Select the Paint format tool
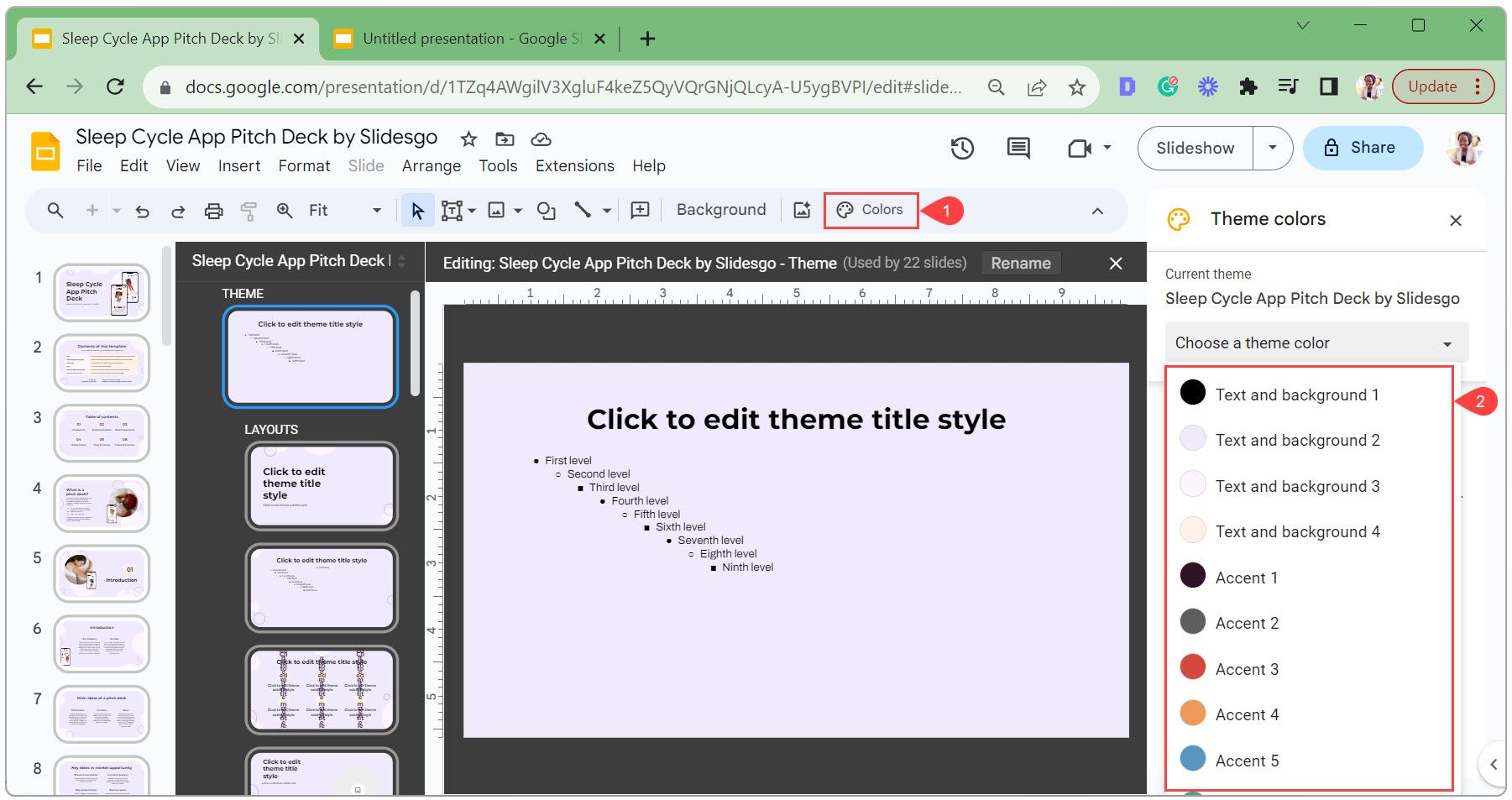 click(249, 211)
